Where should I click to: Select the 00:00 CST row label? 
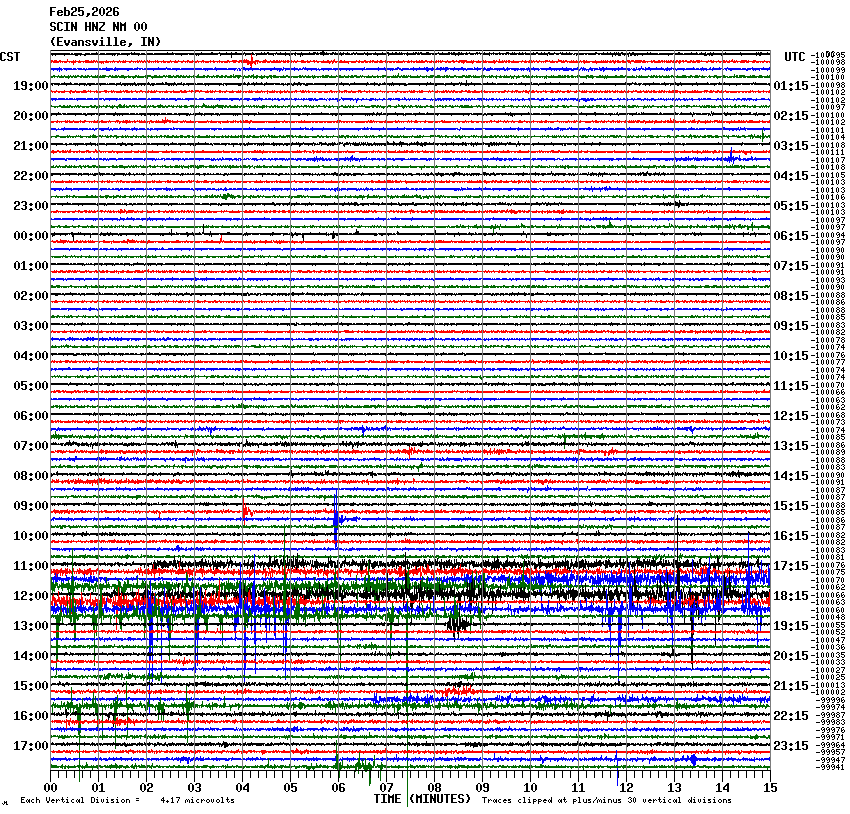point(31,236)
